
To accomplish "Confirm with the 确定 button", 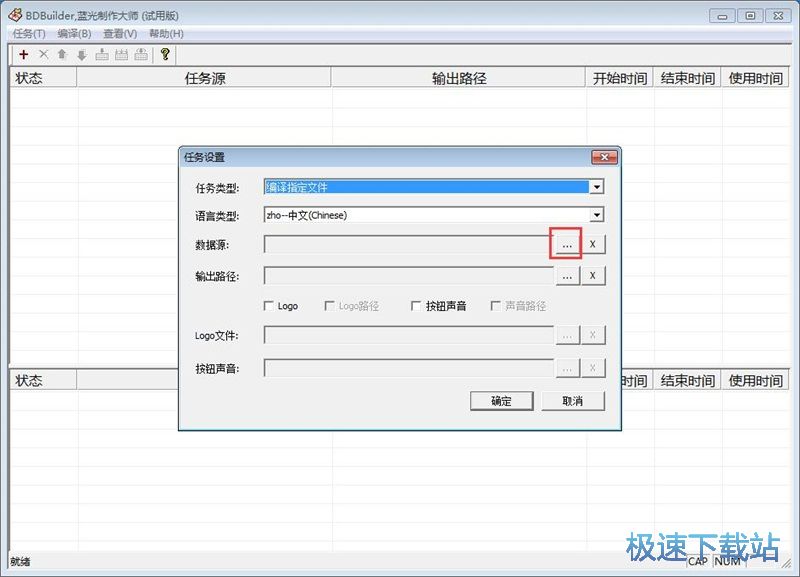I will click(x=502, y=401).
